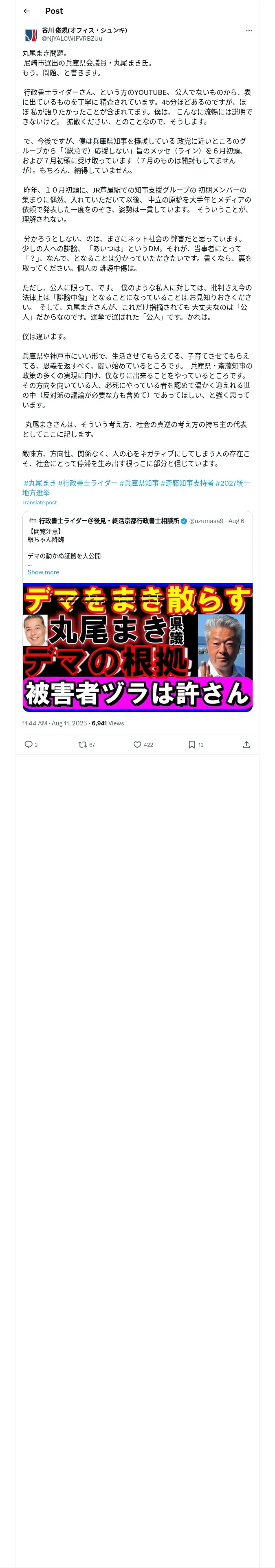Screen dimensions: 275x1568
Task: Click Translate post
Action: 40,503
